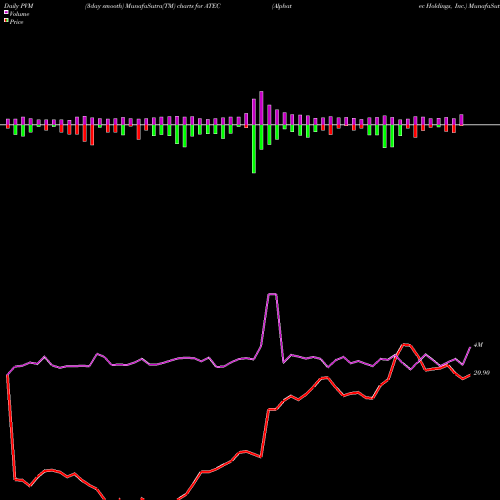
Task: Click the peak of the magenta volume line
Action: 272,294
